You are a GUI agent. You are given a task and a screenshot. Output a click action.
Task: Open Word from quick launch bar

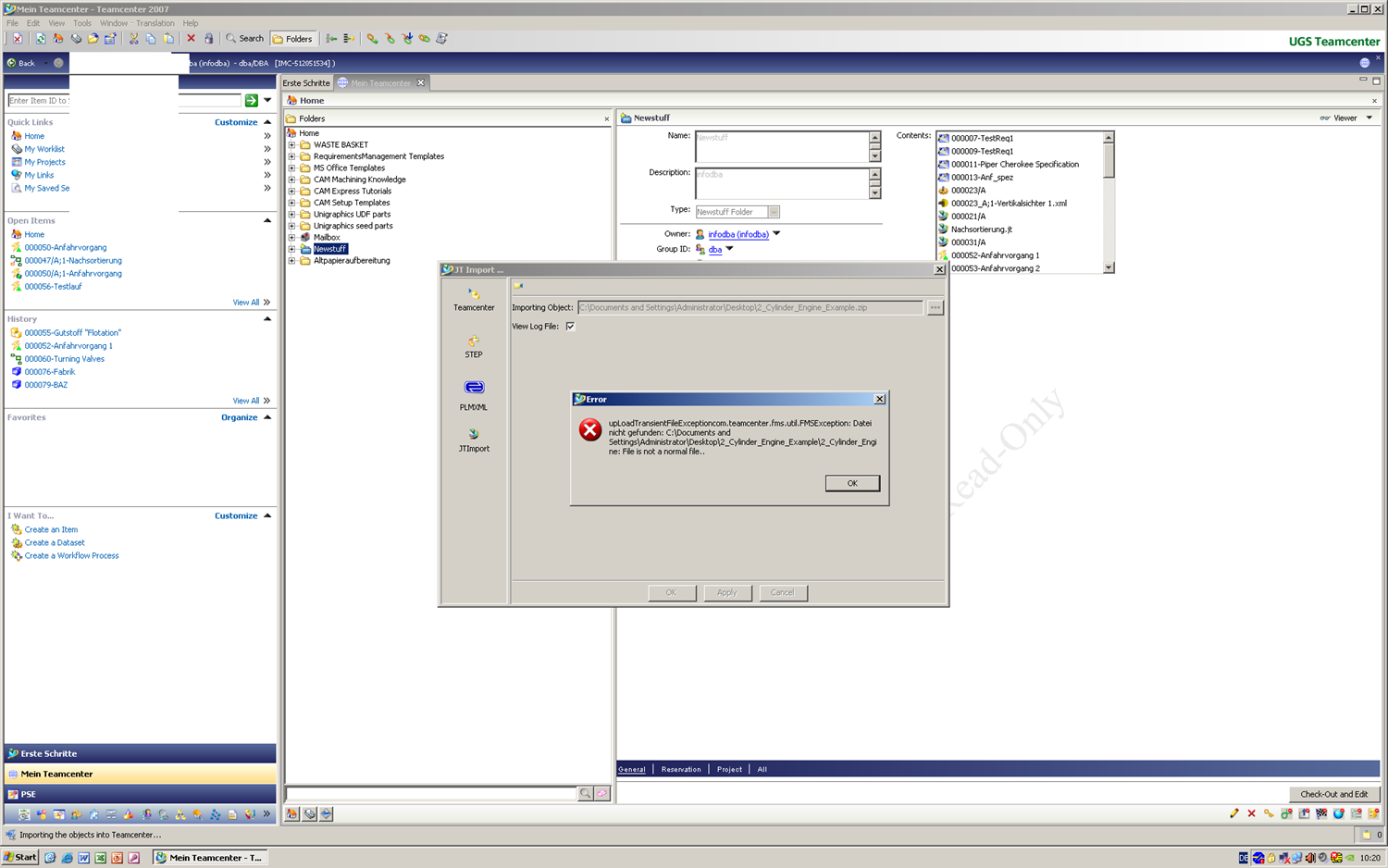click(84, 858)
